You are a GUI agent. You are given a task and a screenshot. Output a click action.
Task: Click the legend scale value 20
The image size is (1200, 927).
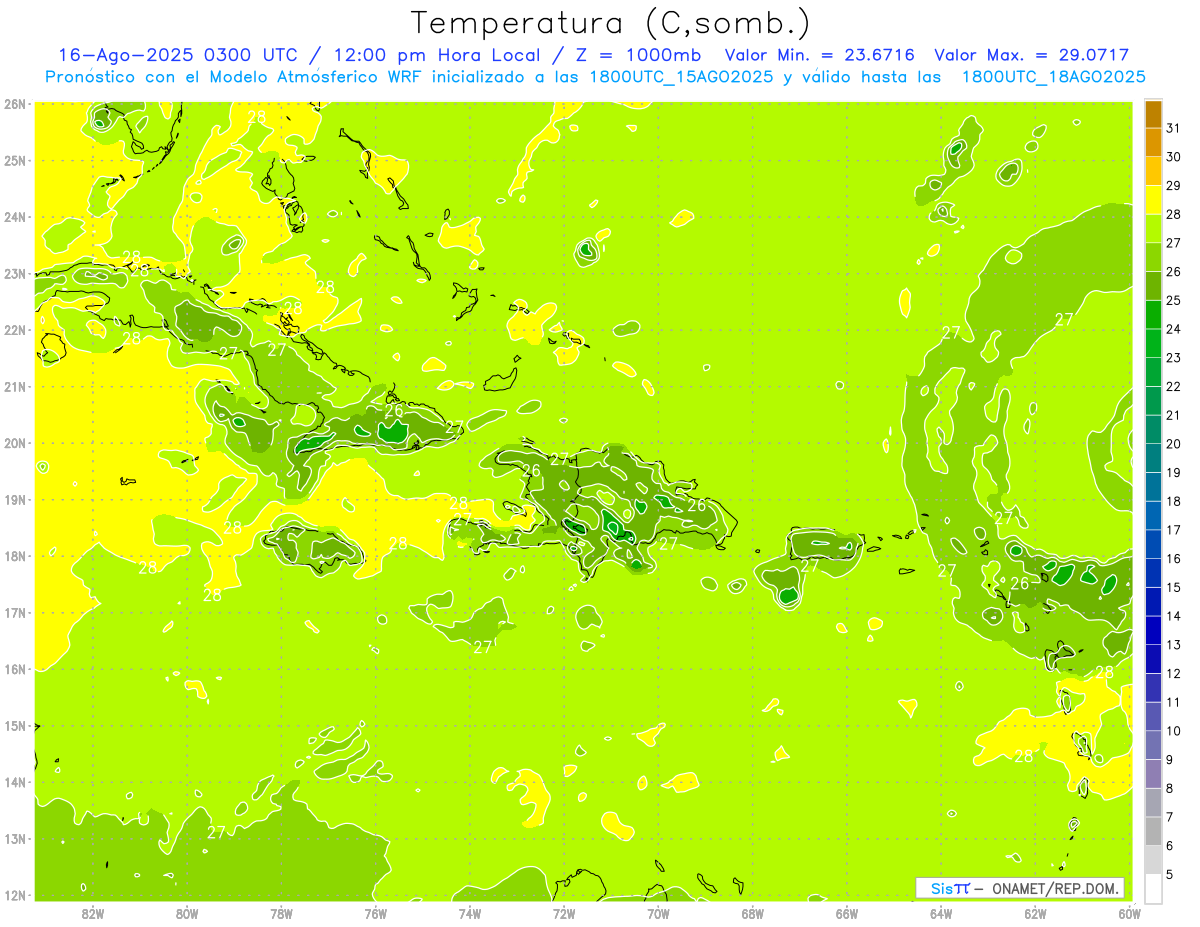pos(1173,444)
